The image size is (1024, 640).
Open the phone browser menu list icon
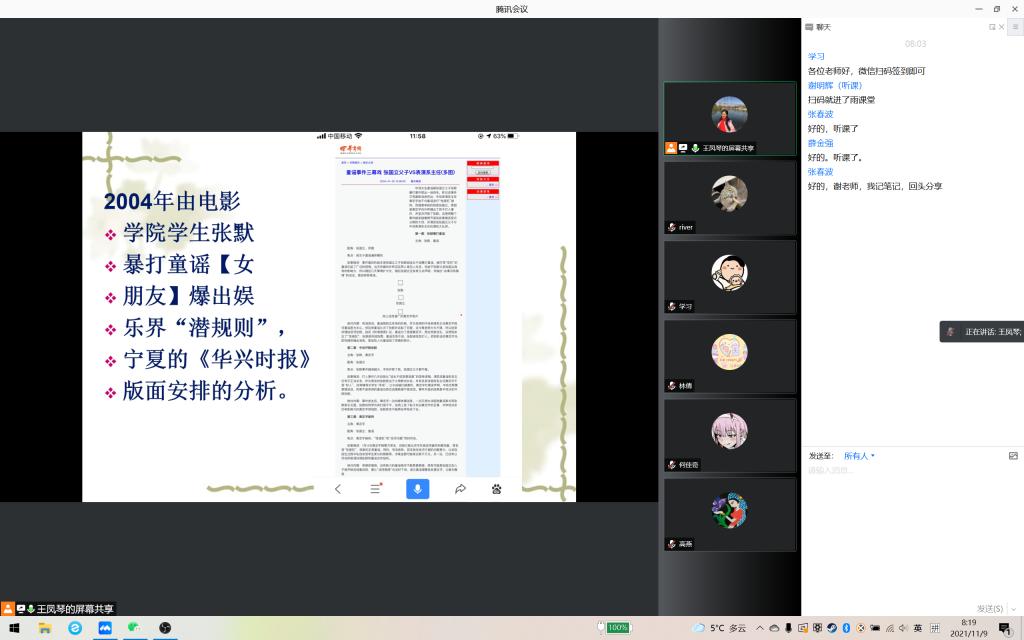376,489
